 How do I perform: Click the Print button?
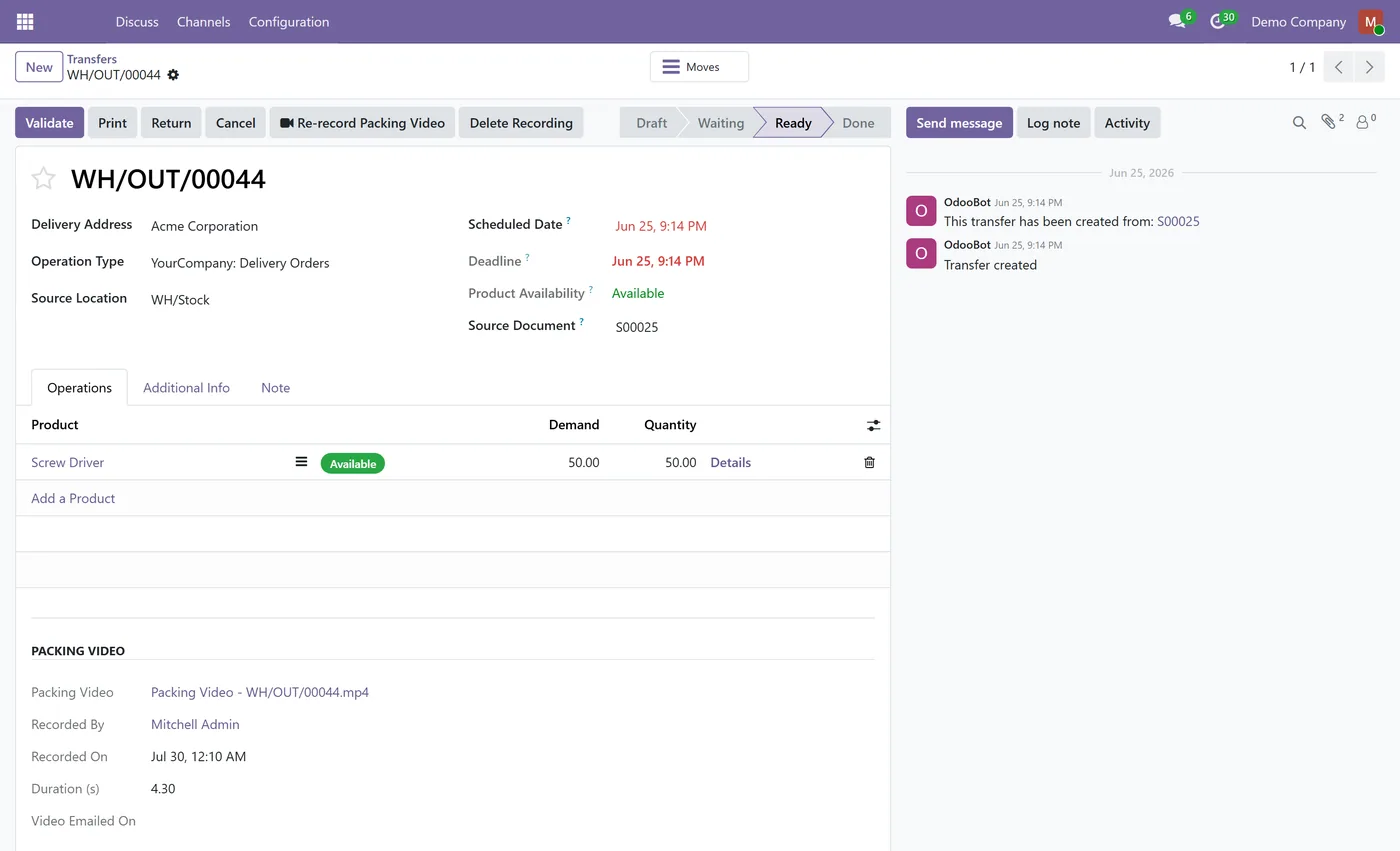coord(112,123)
